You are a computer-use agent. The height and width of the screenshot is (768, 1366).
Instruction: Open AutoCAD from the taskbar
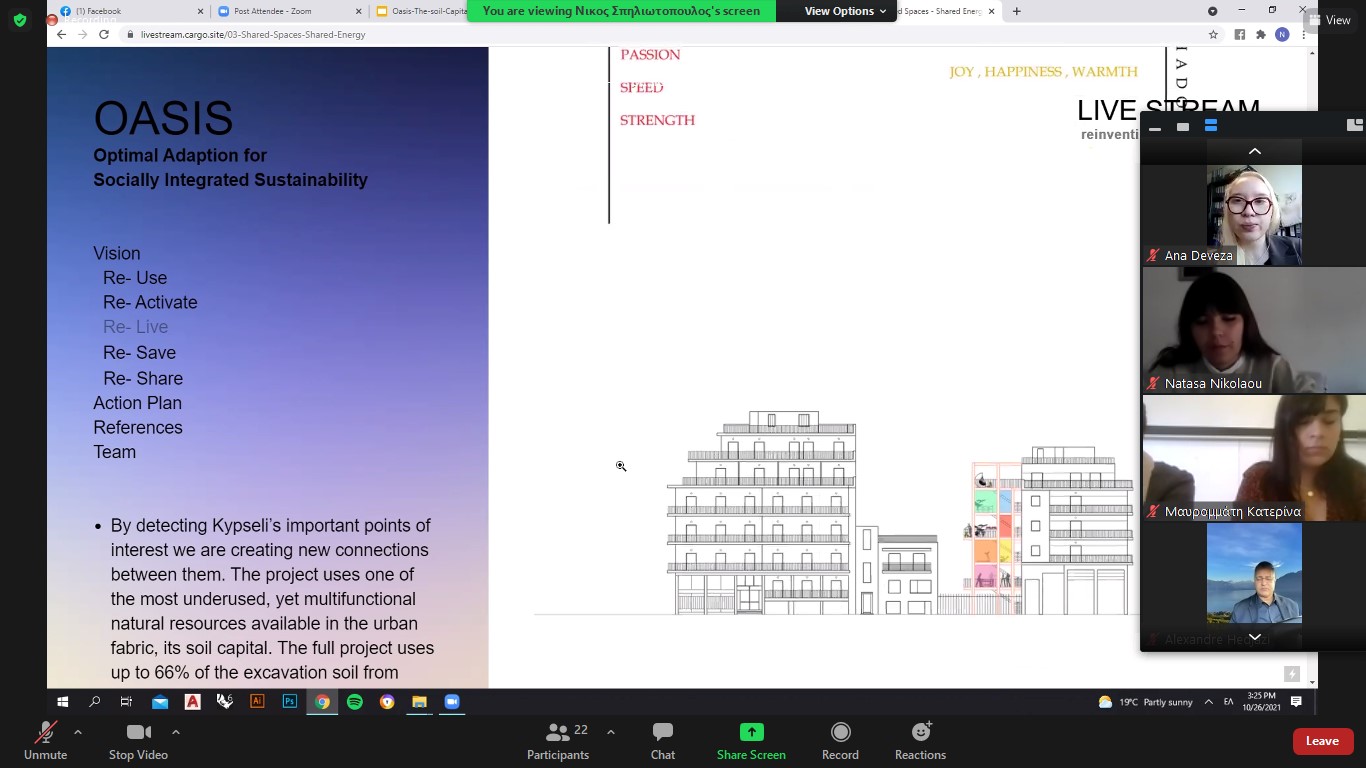[x=192, y=702]
